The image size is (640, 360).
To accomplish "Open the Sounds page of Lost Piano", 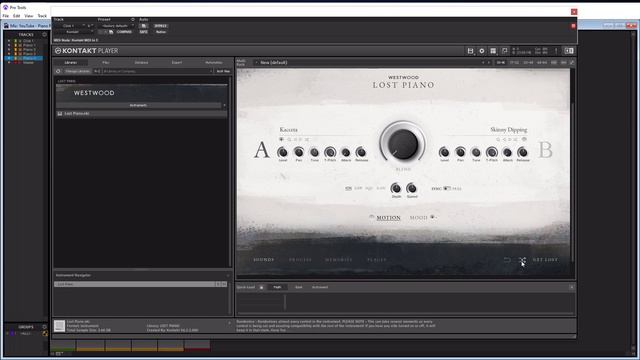I will [x=264, y=260].
